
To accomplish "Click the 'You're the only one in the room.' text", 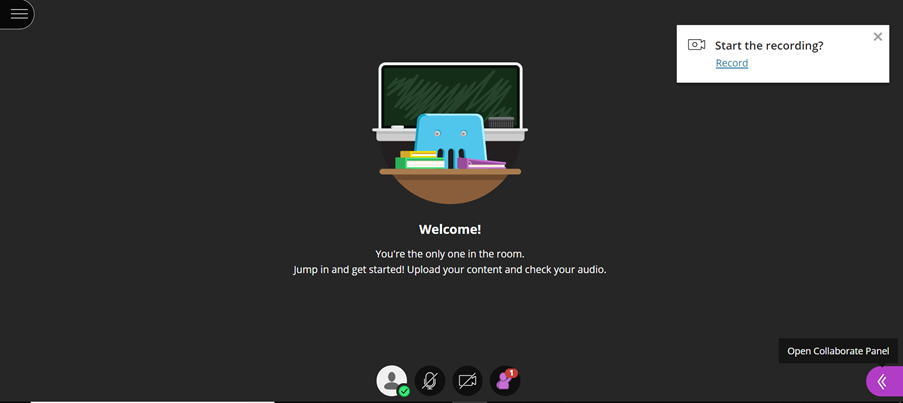I will click(x=450, y=254).
